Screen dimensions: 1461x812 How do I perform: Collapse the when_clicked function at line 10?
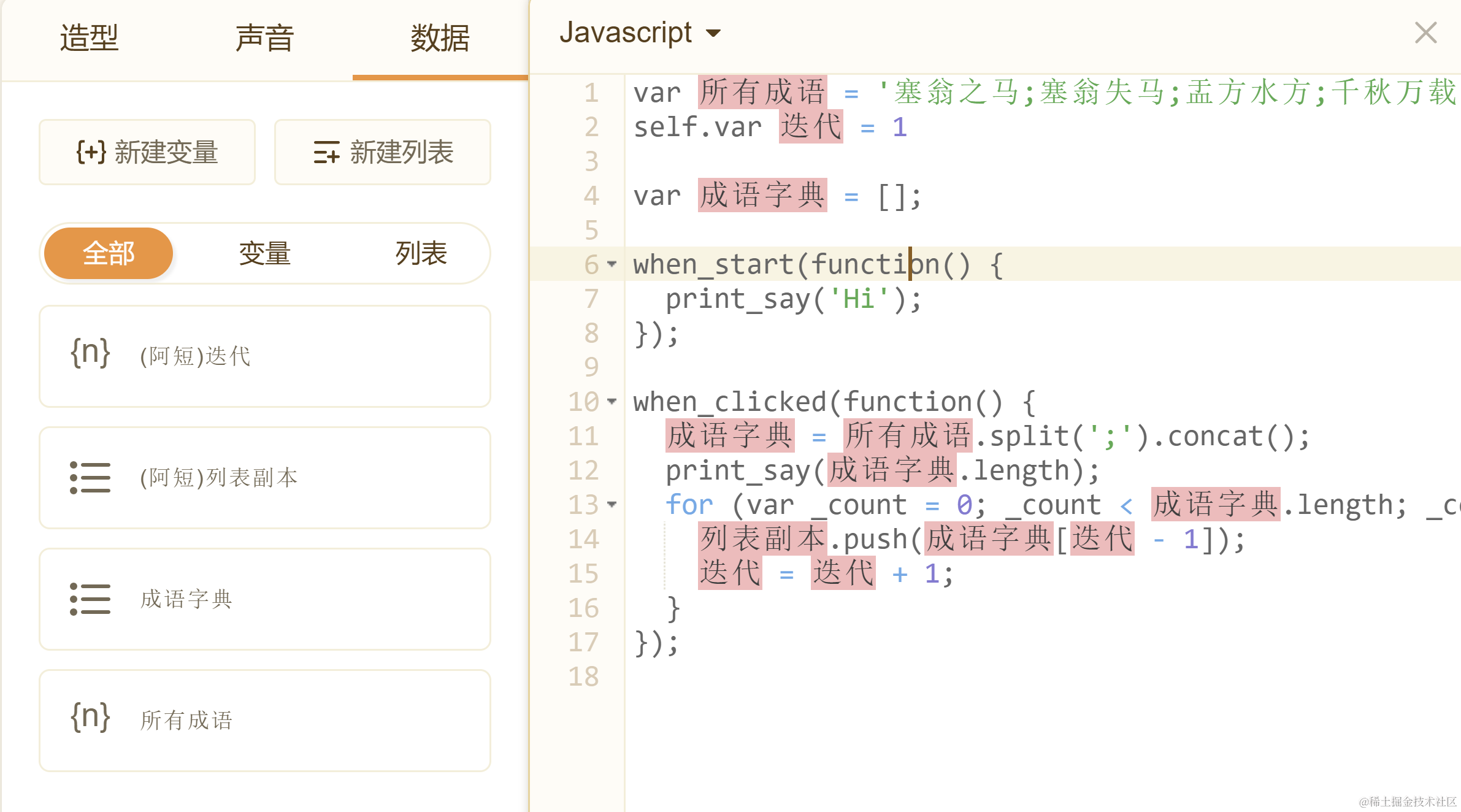[x=612, y=402]
